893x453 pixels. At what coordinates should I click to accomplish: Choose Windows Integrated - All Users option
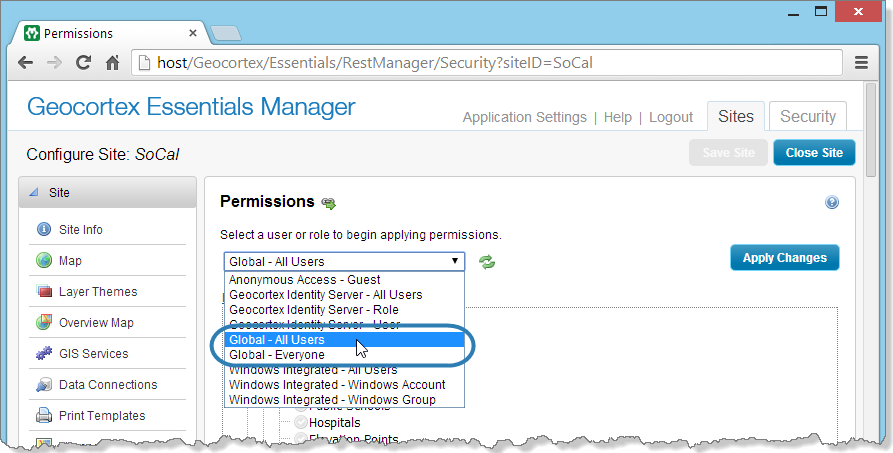[344, 370]
